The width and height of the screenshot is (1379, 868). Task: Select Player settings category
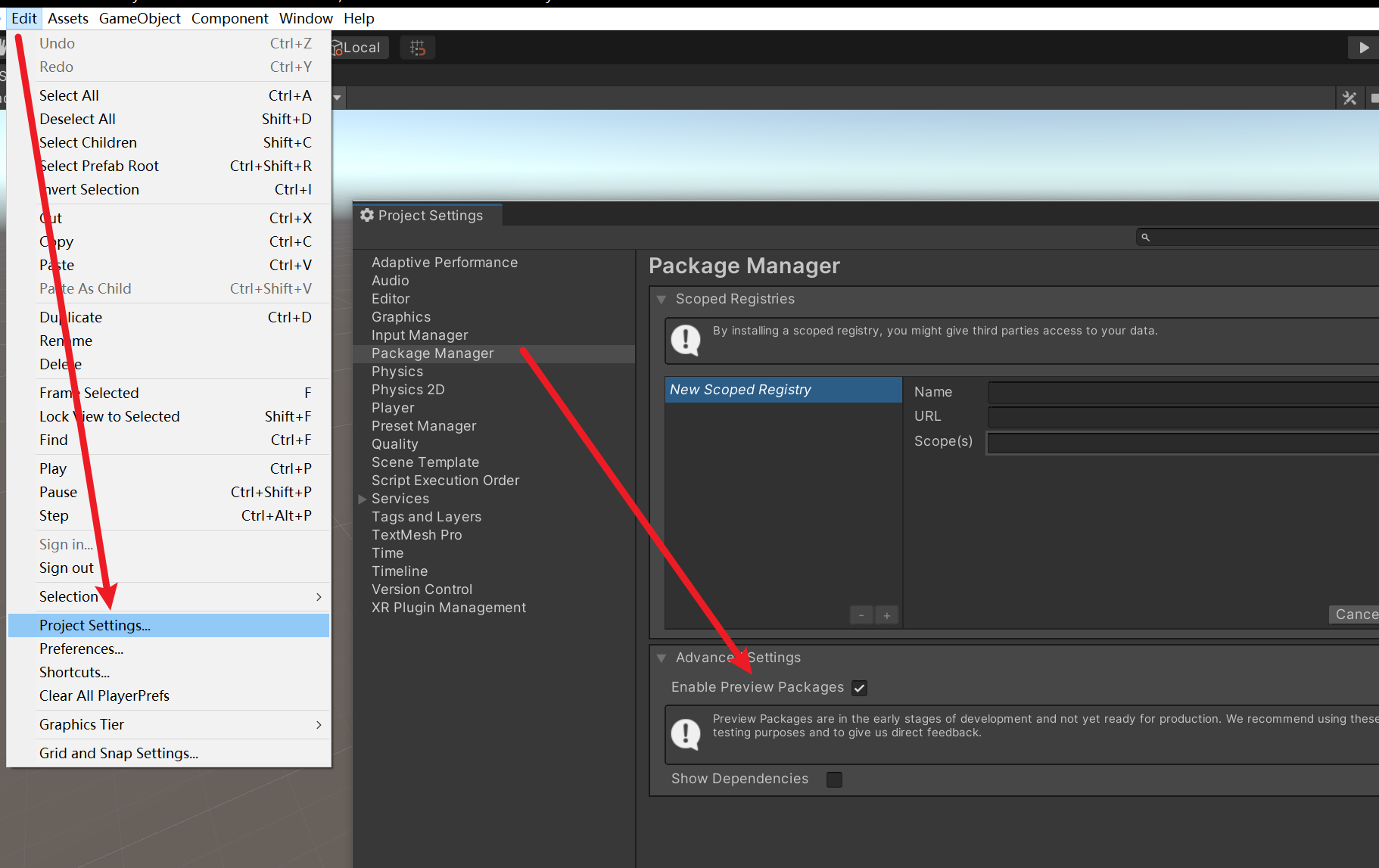(x=494, y=408)
